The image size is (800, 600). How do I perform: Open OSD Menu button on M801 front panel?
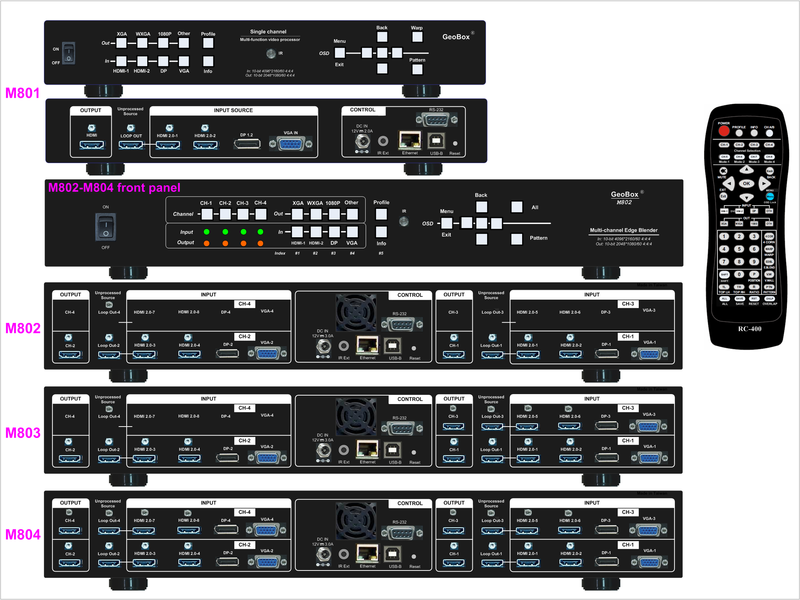click(340, 53)
